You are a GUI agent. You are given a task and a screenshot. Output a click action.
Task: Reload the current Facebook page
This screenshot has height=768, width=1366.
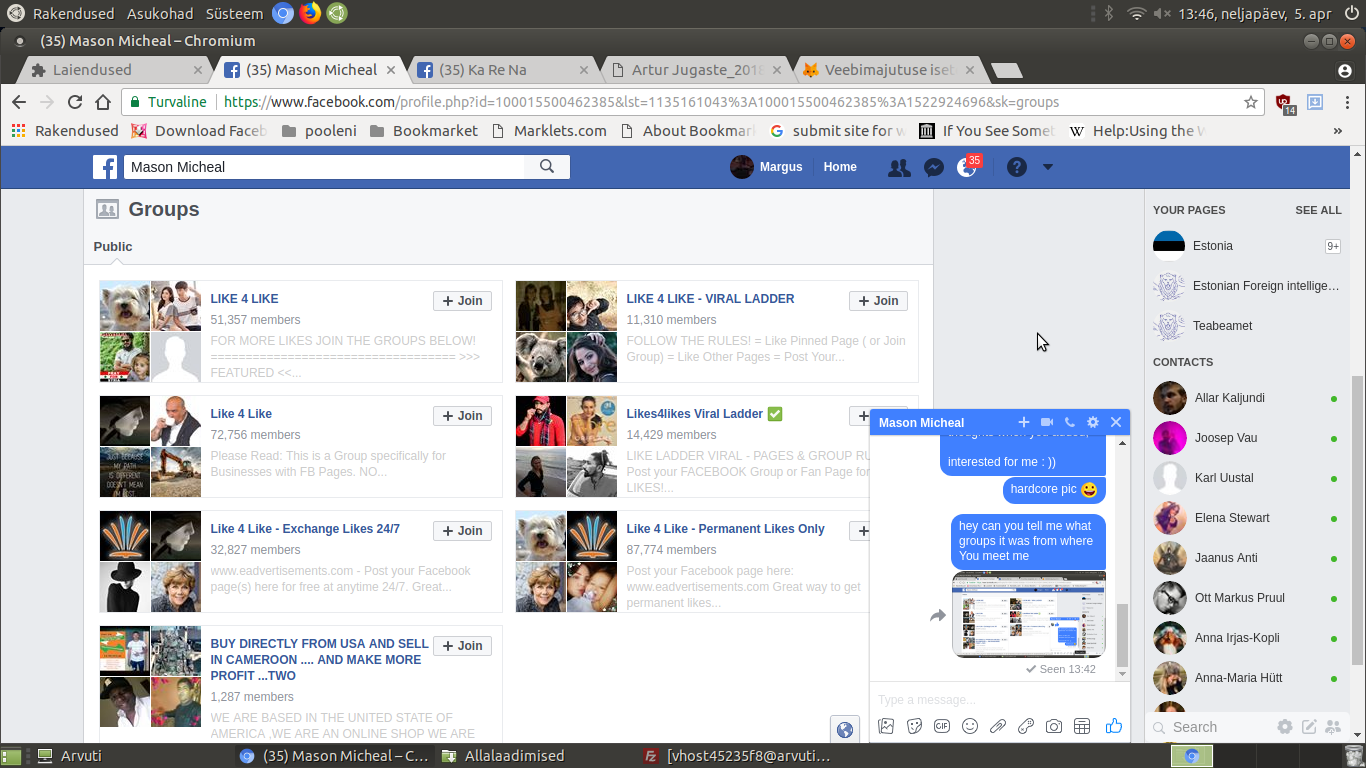pos(75,102)
